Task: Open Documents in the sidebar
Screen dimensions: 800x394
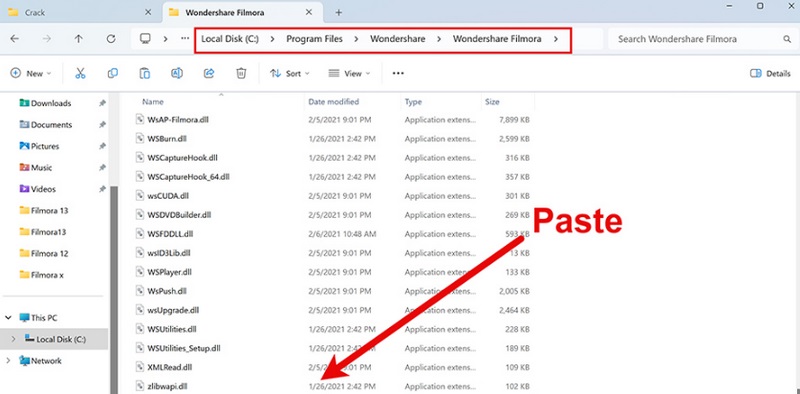Action: 51,125
